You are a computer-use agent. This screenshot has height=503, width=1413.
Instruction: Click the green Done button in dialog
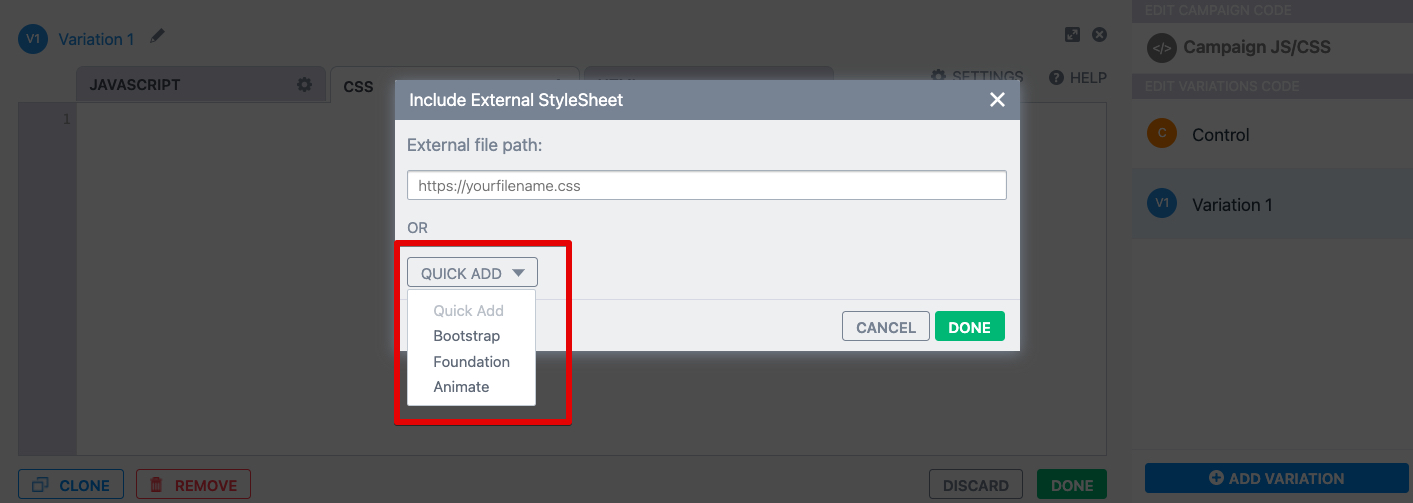click(x=969, y=327)
